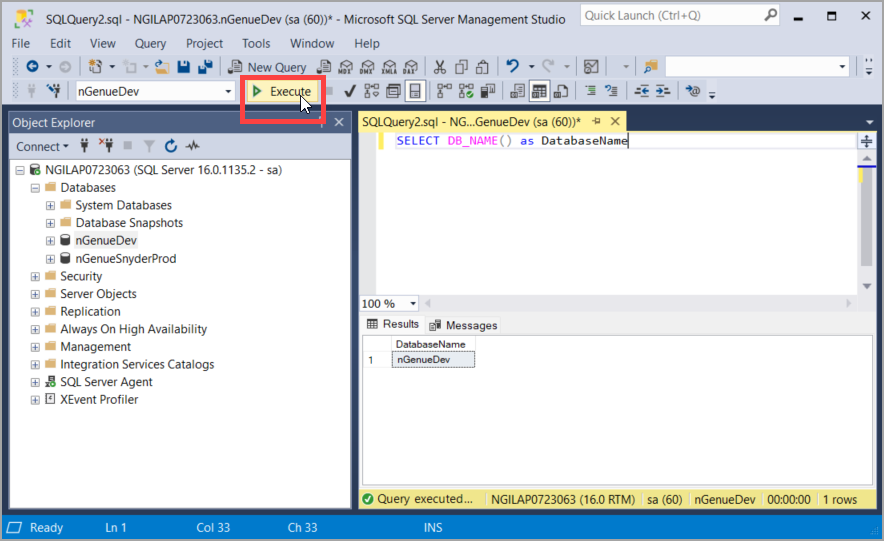The width and height of the screenshot is (884, 541).
Task: Expand the nGenueSnyderProd database node
Action: [x=50, y=259]
